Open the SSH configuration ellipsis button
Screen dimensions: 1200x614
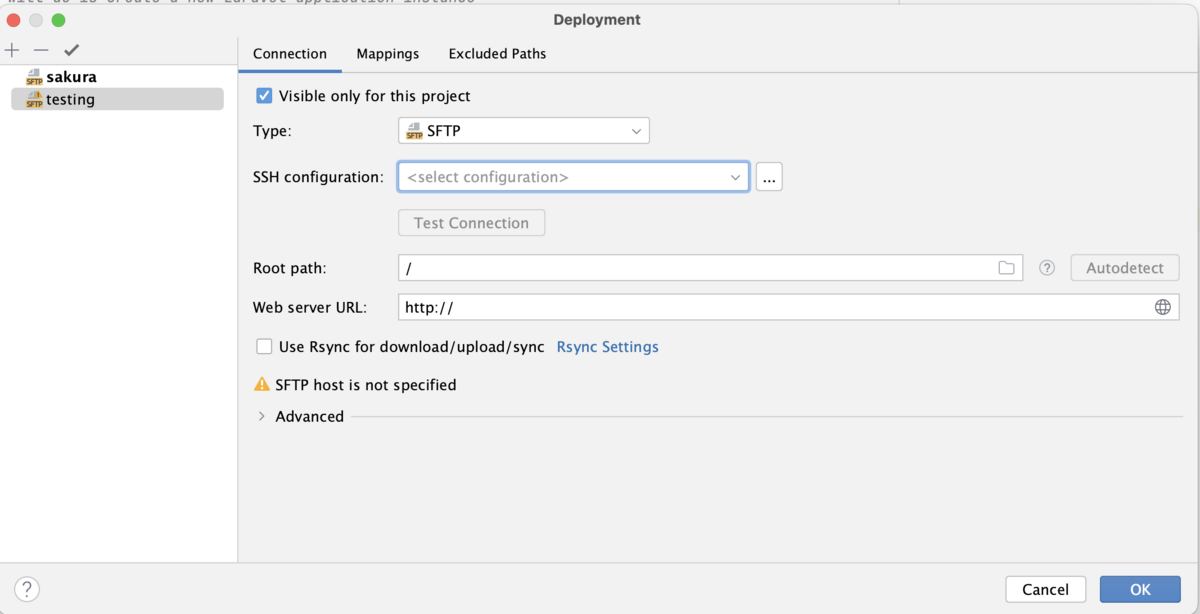point(768,177)
